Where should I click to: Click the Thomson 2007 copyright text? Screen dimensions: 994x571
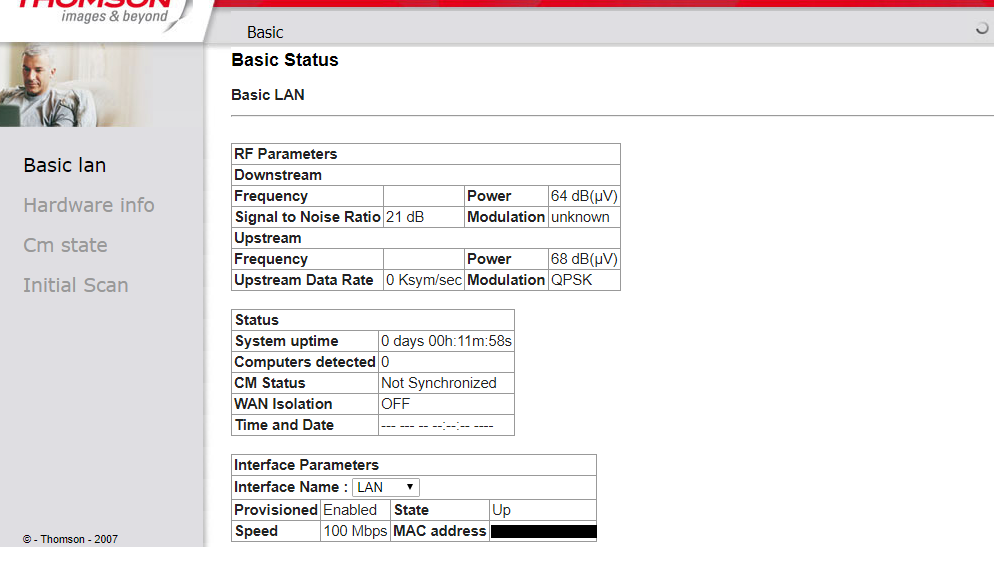pyautogui.click(x=70, y=539)
